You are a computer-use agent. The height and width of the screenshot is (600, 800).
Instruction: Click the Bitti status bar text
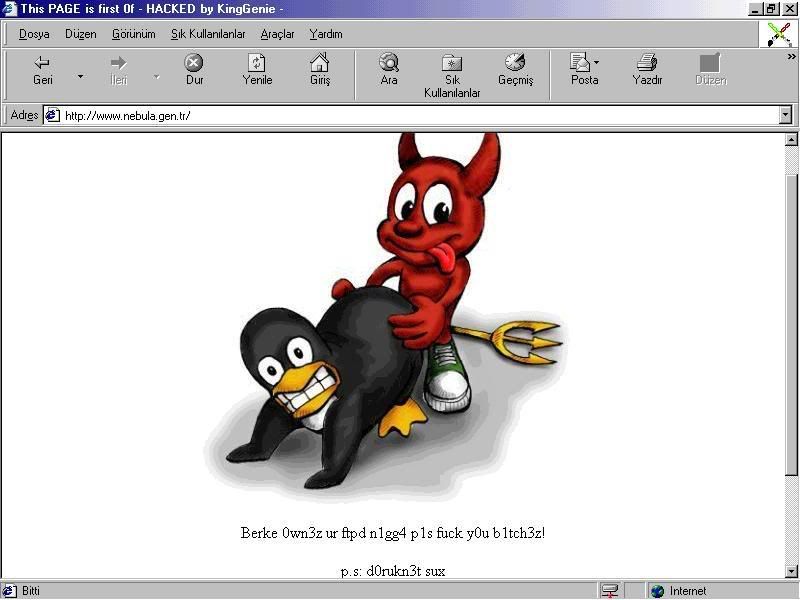pyautogui.click(x=31, y=591)
